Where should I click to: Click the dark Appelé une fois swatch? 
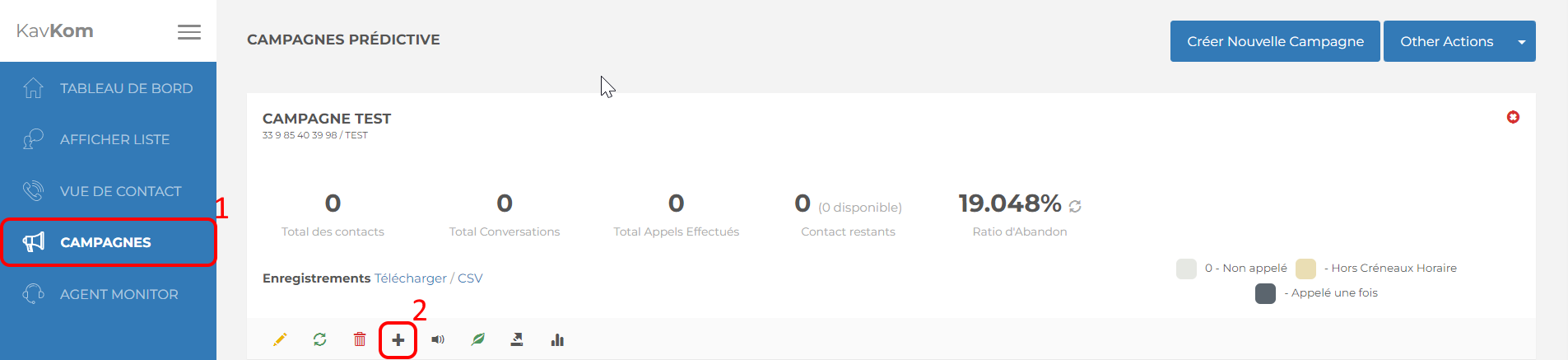pyautogui.click(x=1265, y=293)
